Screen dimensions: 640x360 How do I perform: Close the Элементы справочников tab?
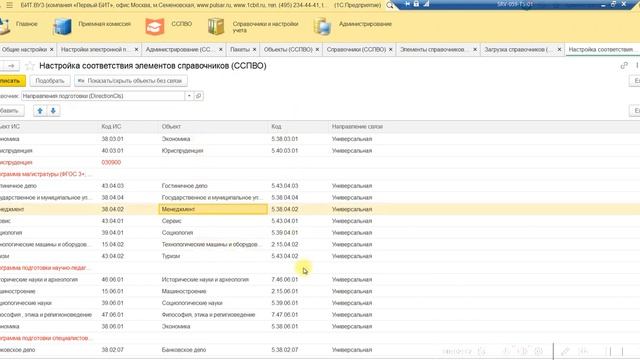click(x=475, y=49)
